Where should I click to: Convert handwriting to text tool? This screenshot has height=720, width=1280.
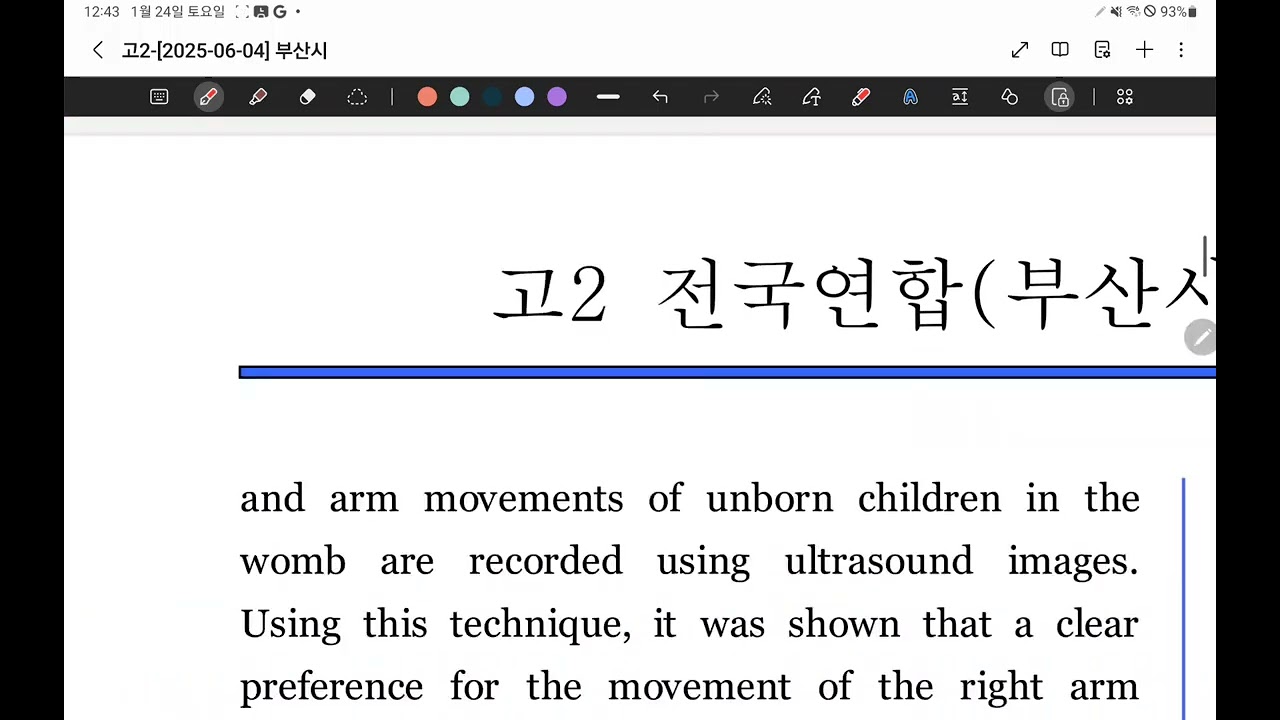811,97
